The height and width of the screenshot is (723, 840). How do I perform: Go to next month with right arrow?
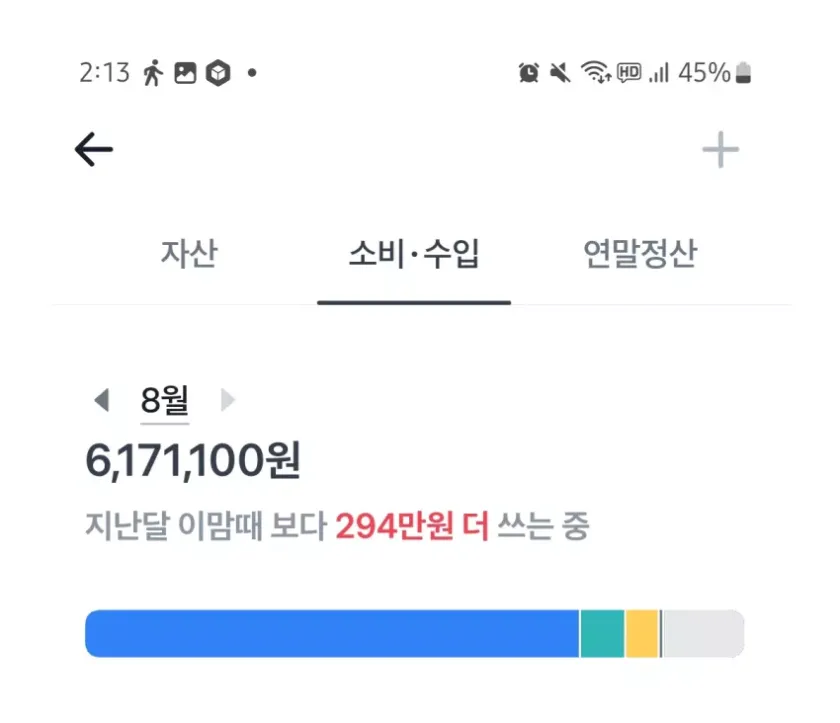pyautogui.click(x=227, y=401)
